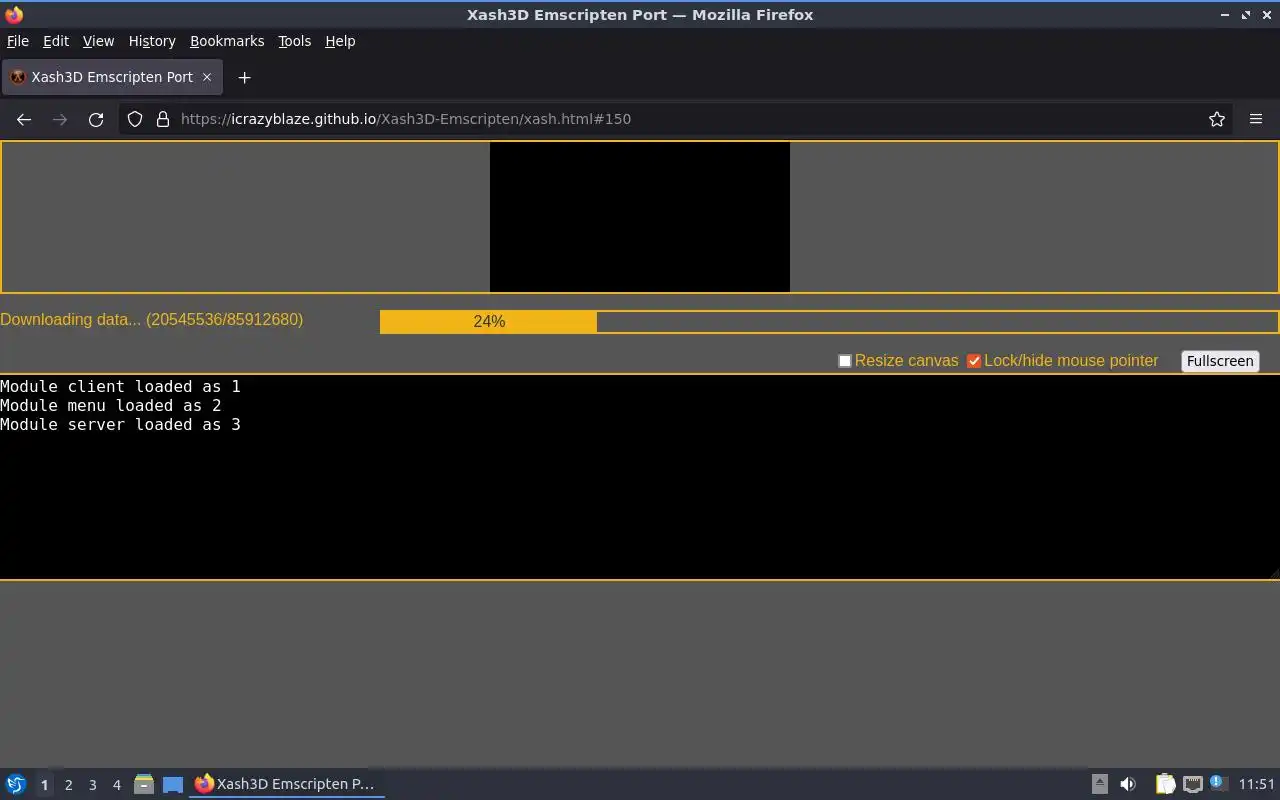Click the Firefox logo in title bar
Image resolution: width=1280 pixels, height=800 pixels.
[14, 14]
